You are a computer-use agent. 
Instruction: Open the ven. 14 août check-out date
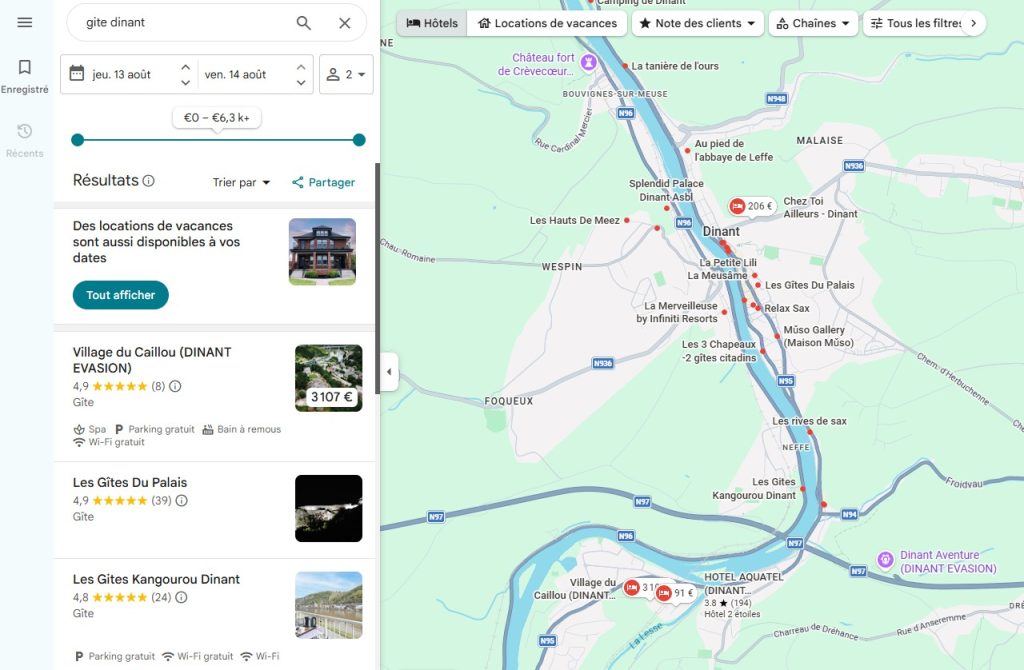coord(235,74)
